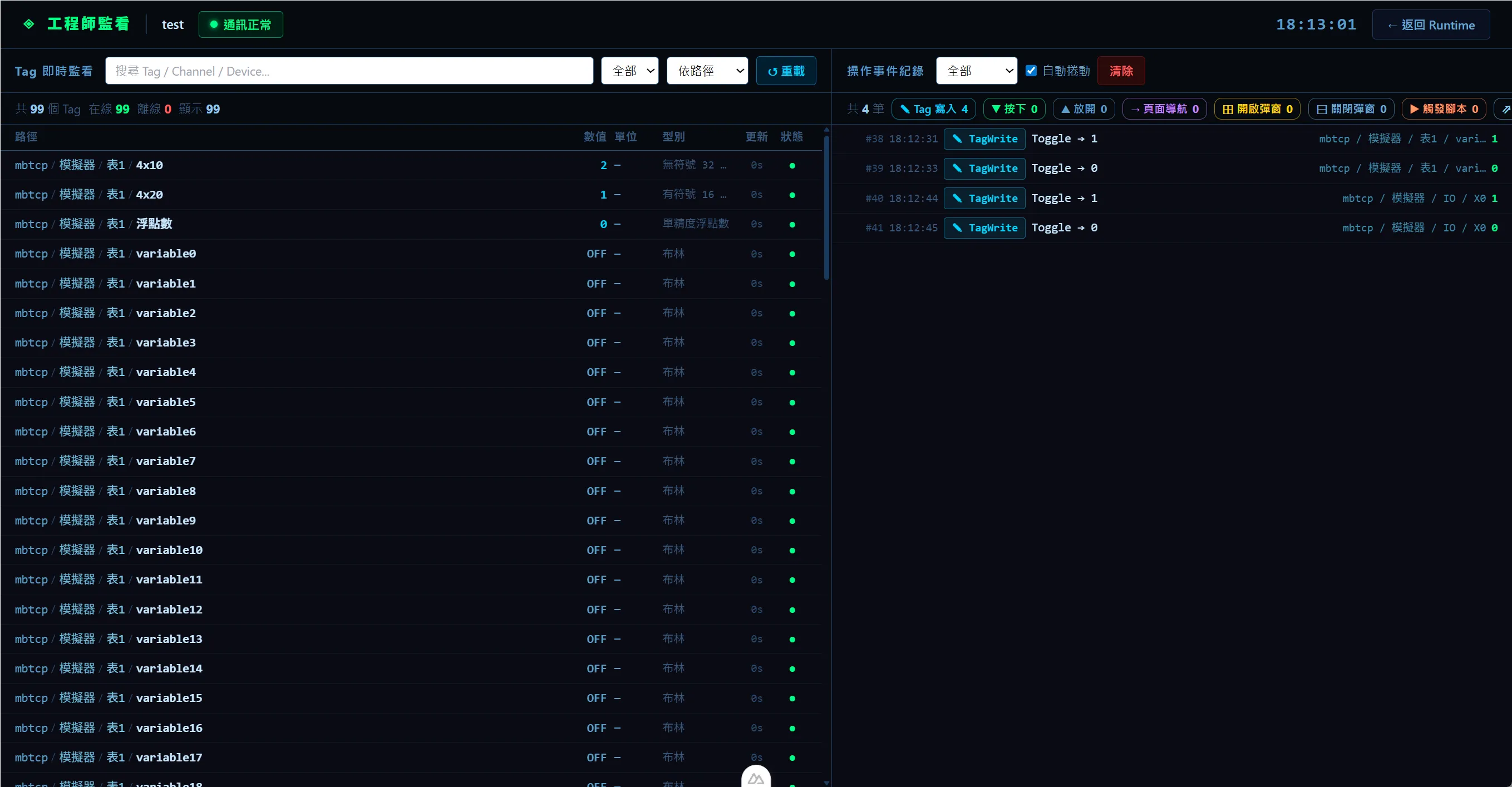The image size is (1512, 787).
Task: Select the 4x10 tag row
Action: (411, 165)
